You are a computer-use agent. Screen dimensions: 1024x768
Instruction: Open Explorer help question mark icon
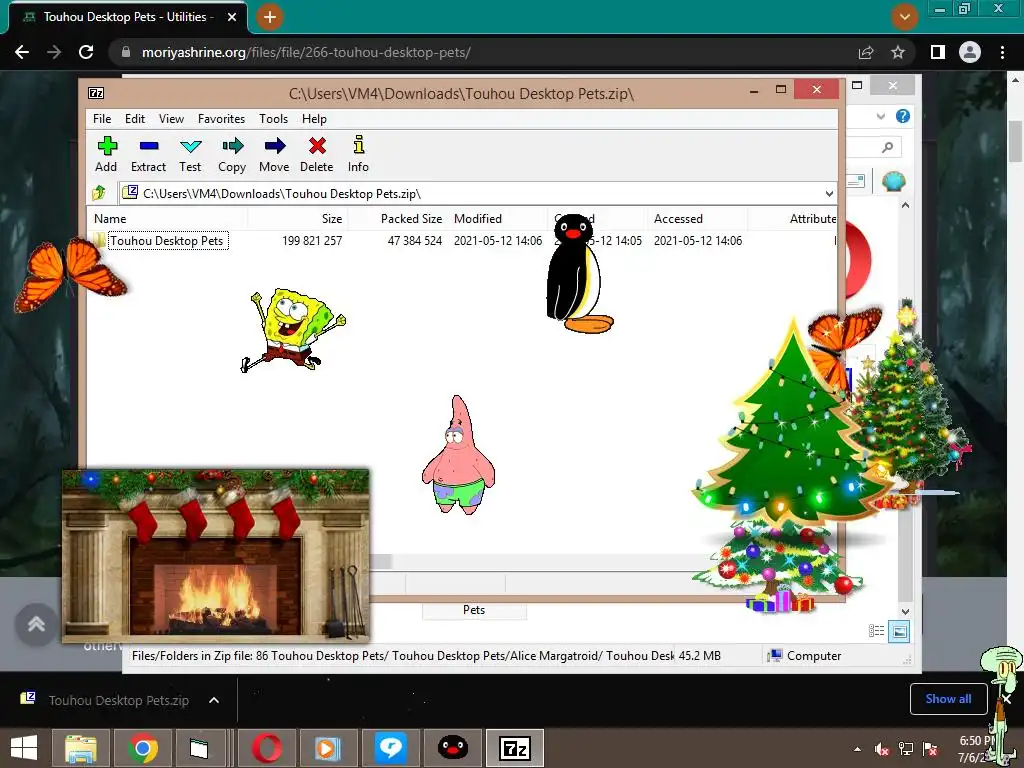tap(903, 116)
